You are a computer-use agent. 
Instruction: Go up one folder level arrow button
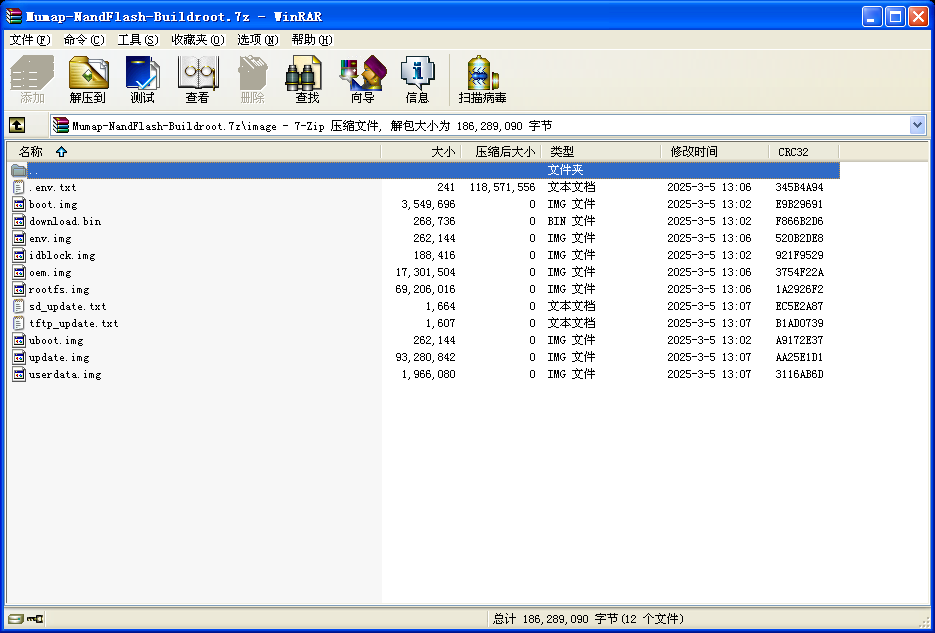pos(17,125)
